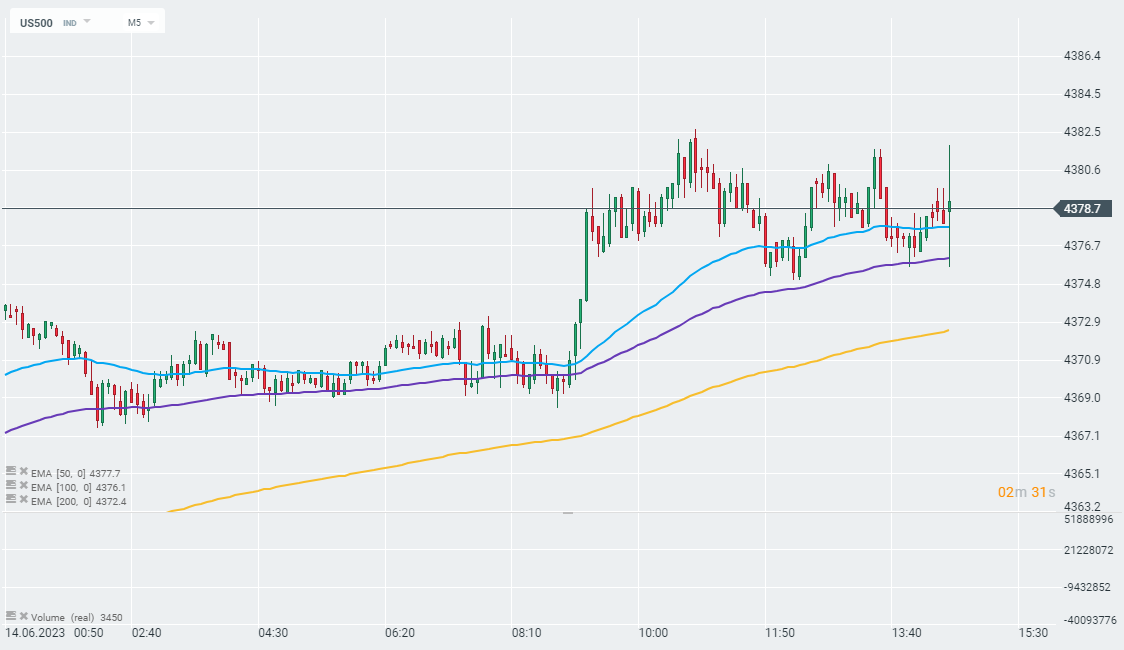
Task: Open settings icon for Volume indicator
Action: [11, 616]
